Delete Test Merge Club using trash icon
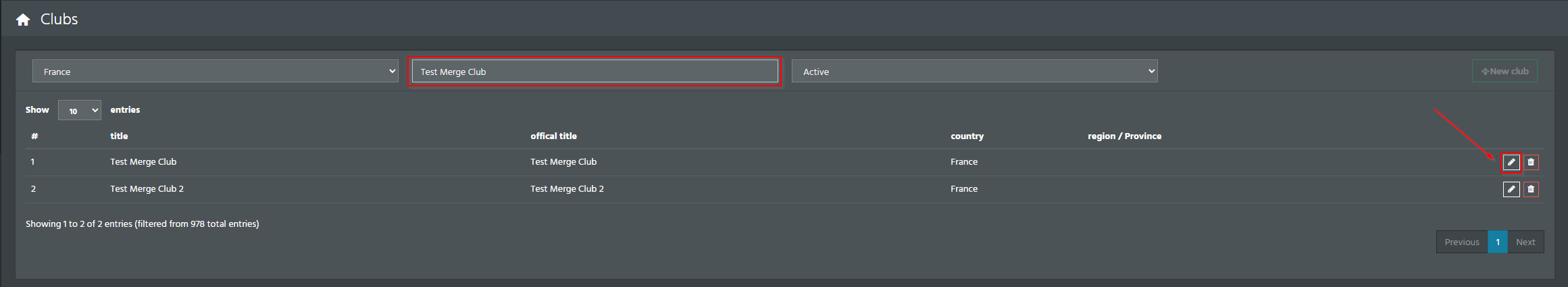The image size is (1568, 287). pos(1531,162)
